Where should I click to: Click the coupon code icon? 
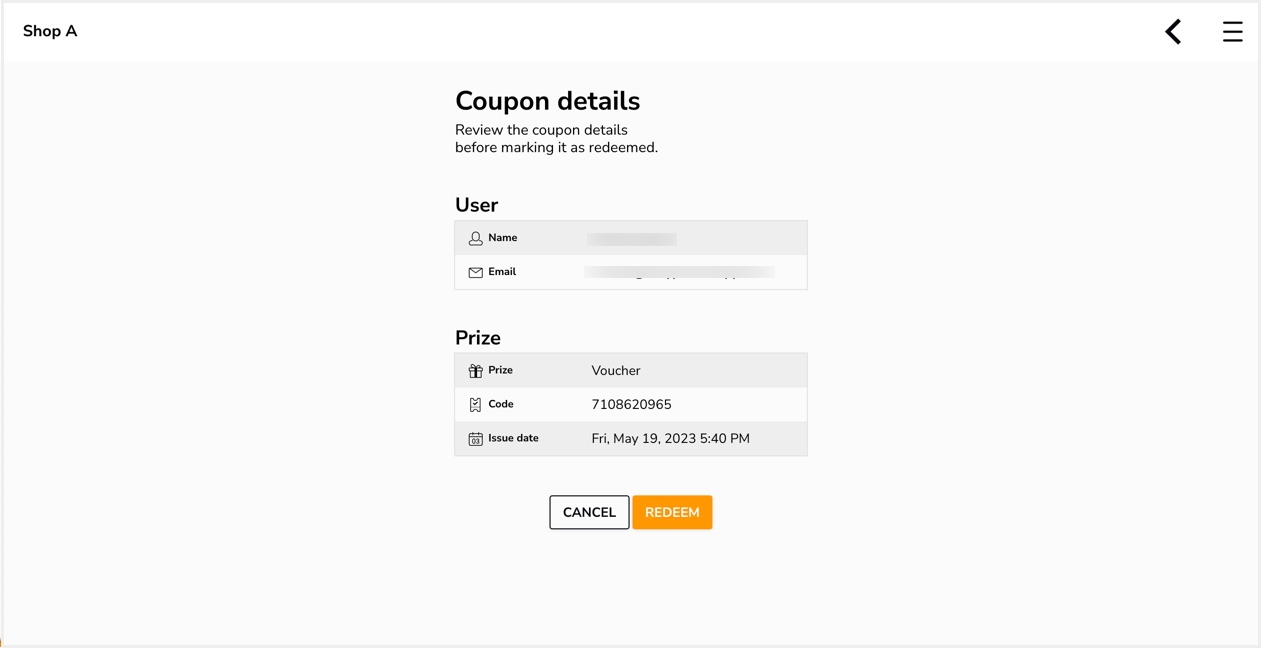coord(475,405)
